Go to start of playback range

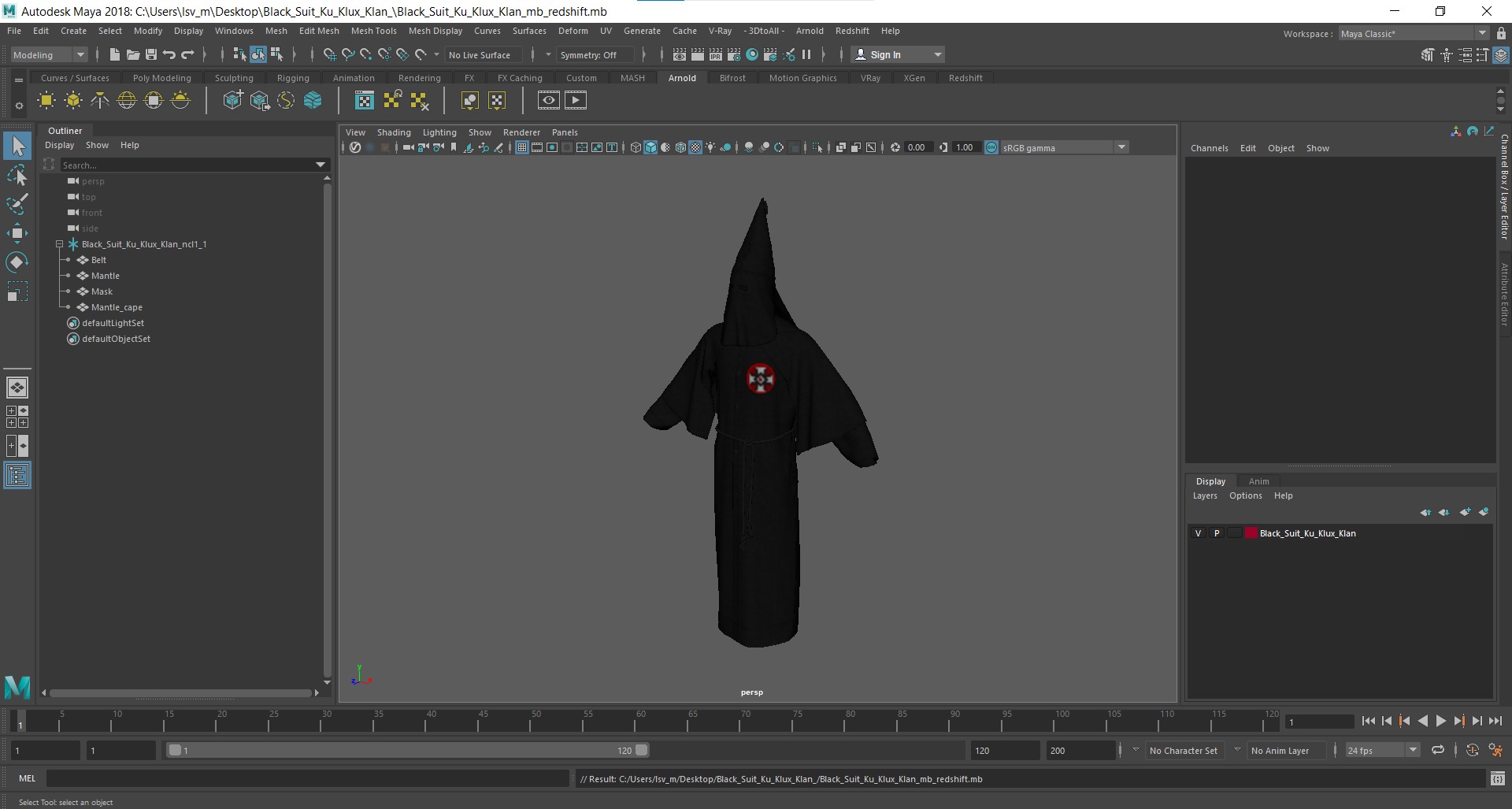1369,721
